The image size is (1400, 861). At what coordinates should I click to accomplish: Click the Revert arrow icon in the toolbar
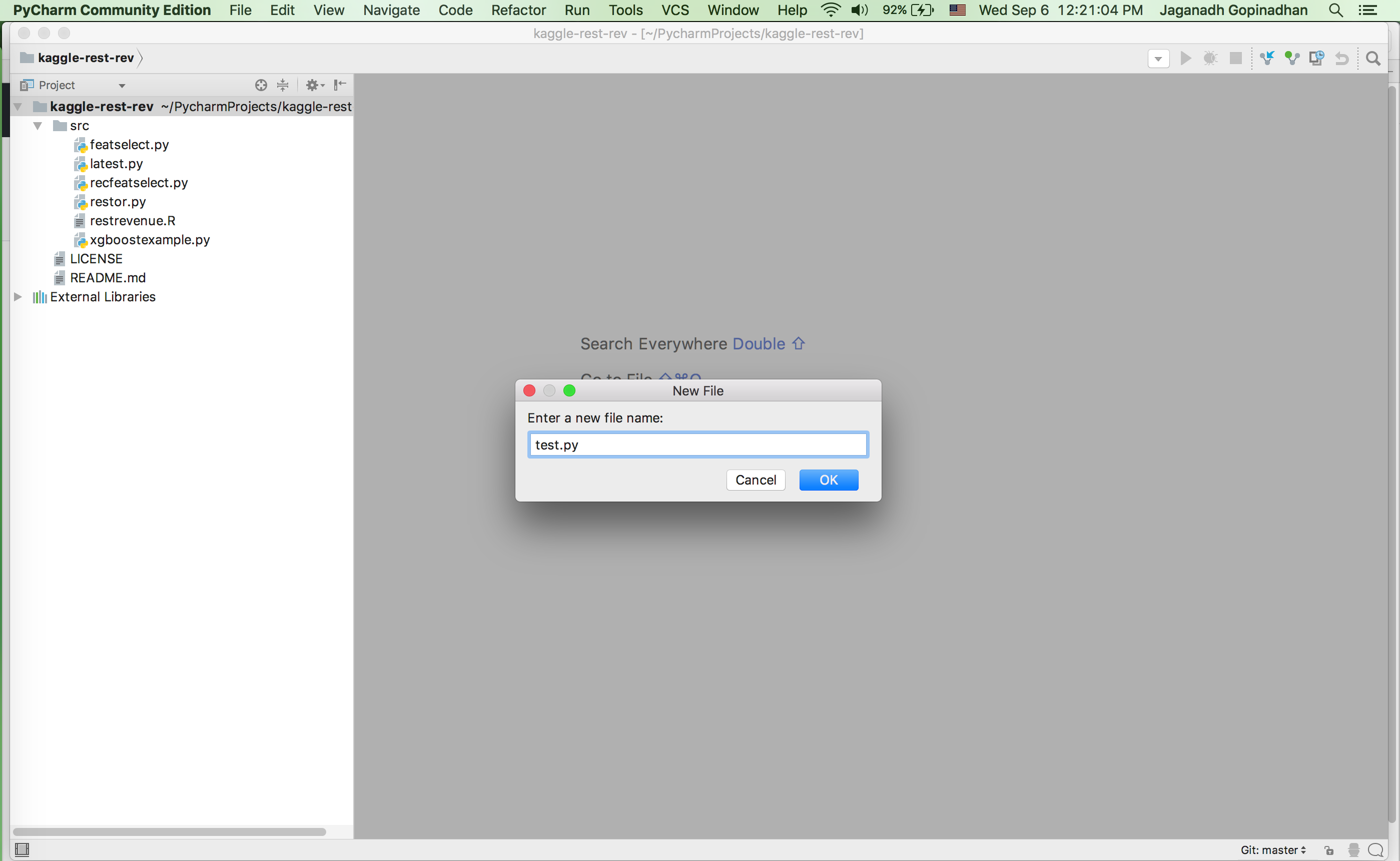pyautogui.click(x=1342, y=58)
